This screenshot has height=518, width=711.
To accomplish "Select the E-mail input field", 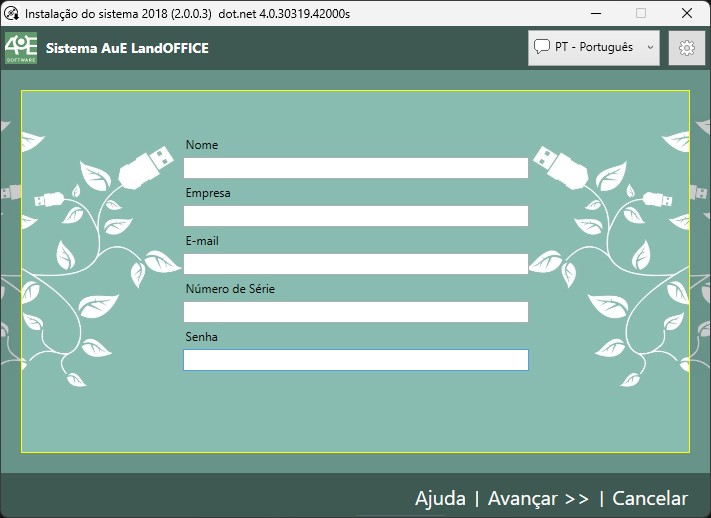I will pos(355,264).
